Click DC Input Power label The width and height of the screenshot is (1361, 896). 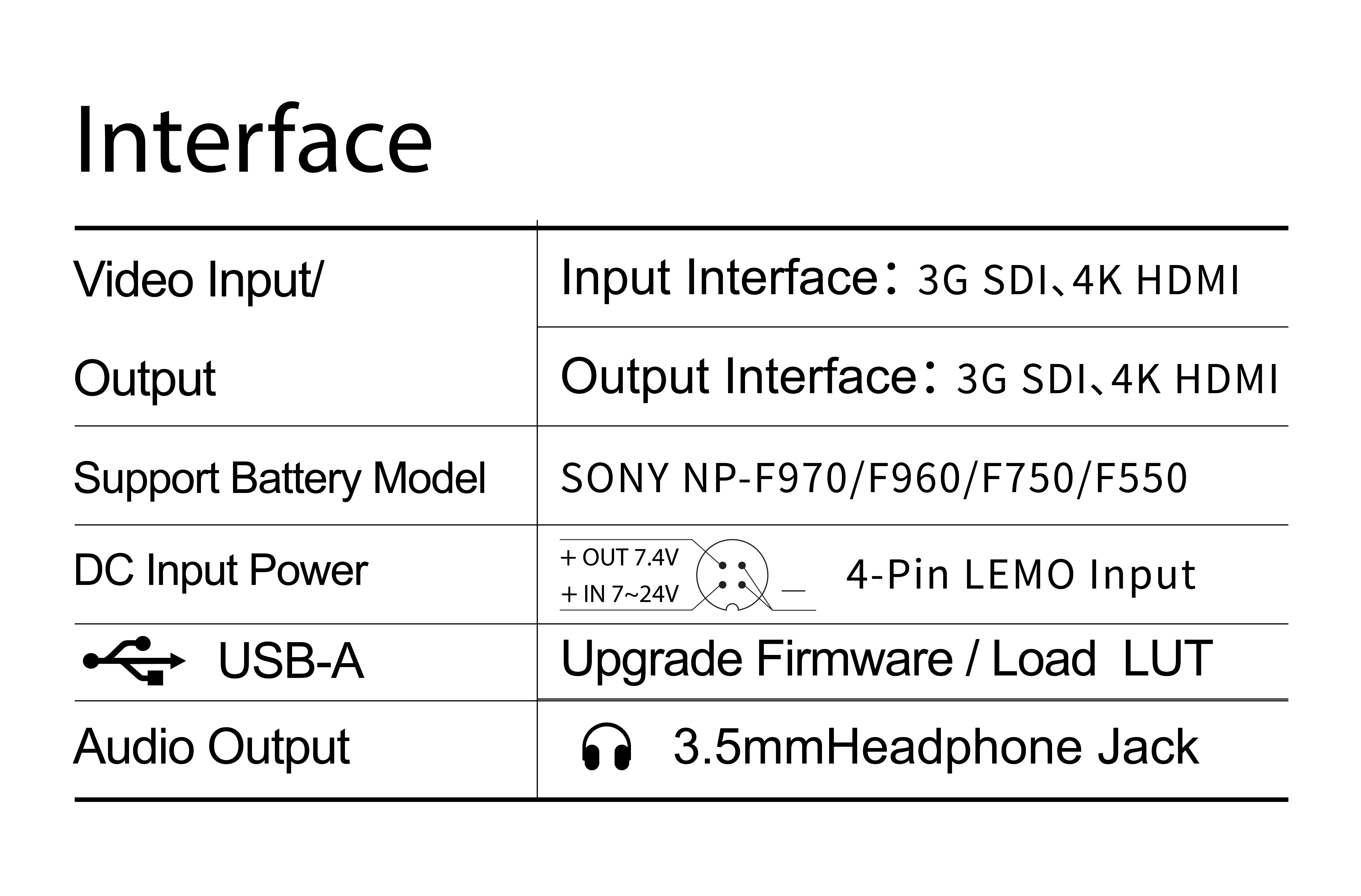pos(221,571)
